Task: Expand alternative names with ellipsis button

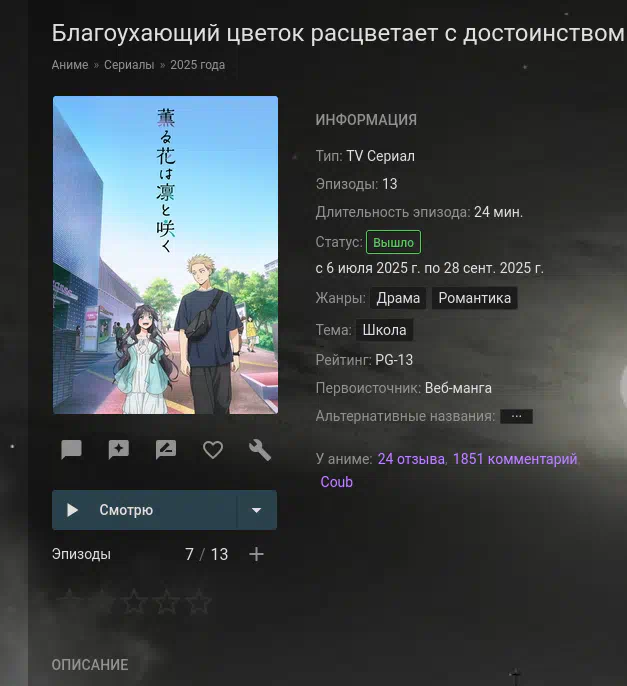Action: [516, 416]
